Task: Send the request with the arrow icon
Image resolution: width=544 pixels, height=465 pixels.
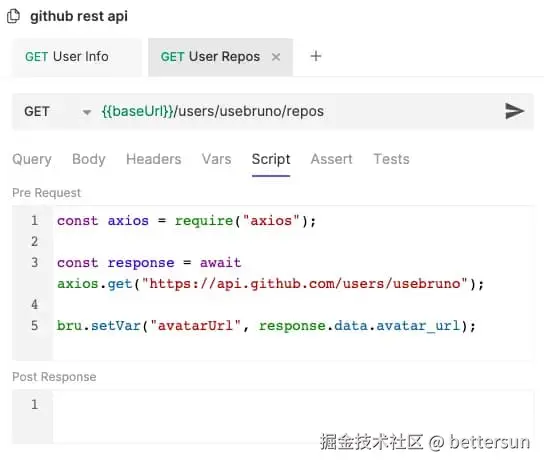Action: [x=514, y=111]
